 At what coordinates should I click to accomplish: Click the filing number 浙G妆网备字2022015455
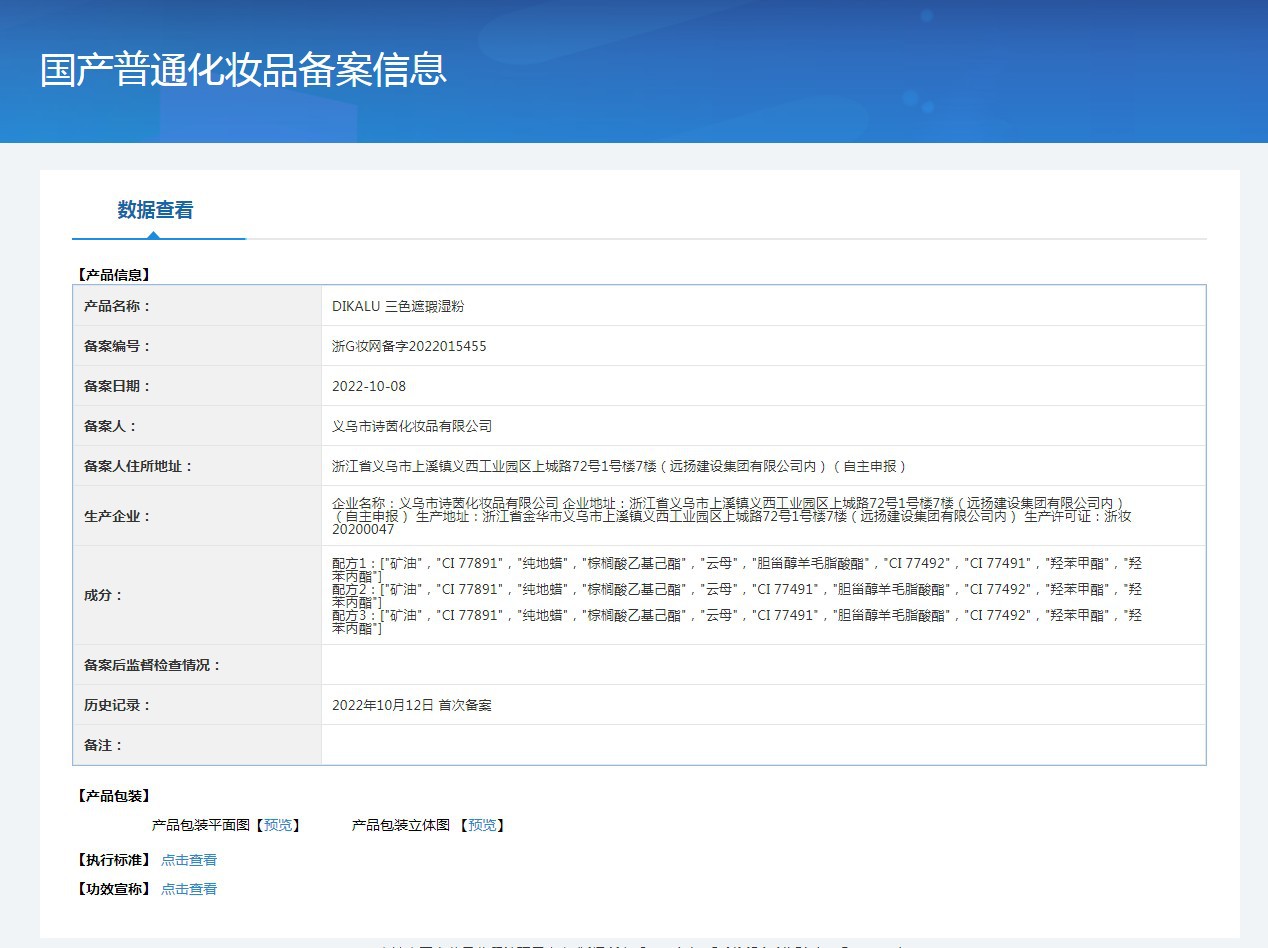coord(409,346)
